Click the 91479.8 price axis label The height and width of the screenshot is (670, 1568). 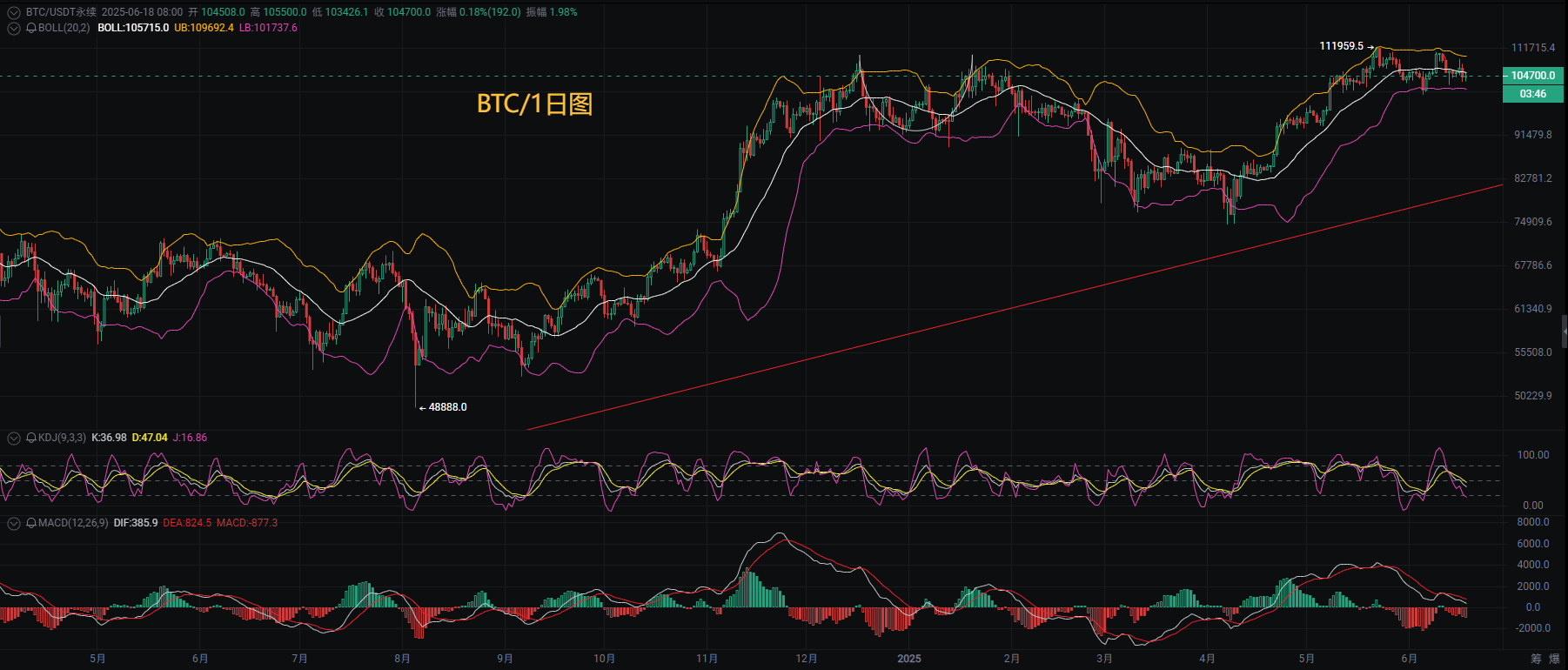click(x=1533, y=135)
